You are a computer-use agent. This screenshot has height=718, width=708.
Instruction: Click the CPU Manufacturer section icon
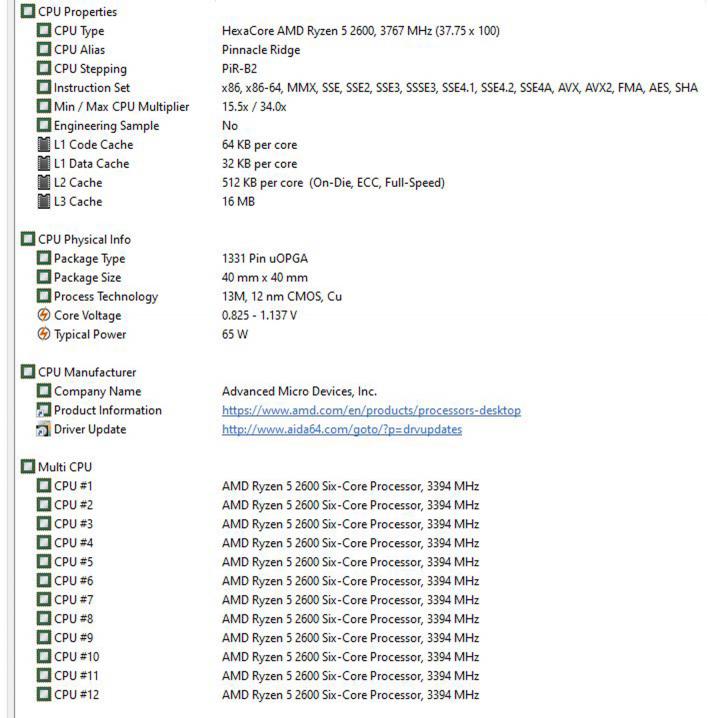click(x=28, y=372)
